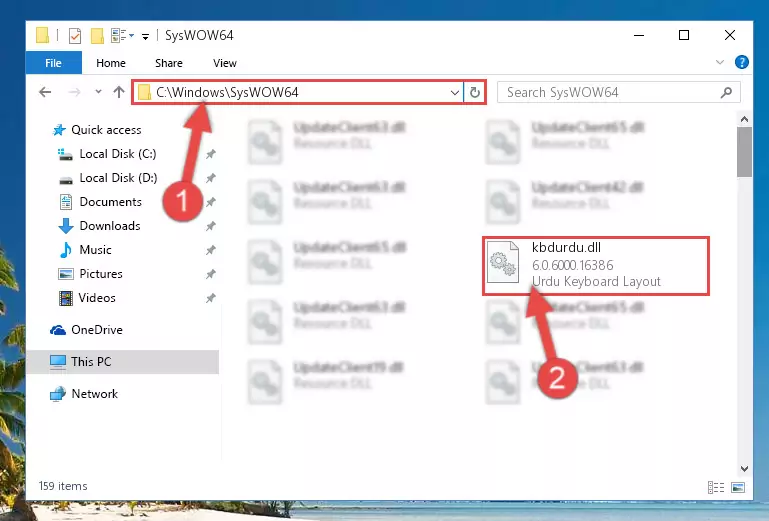Open Help via the blue question icon
769x521 pixels.
[x=742, y=62]
